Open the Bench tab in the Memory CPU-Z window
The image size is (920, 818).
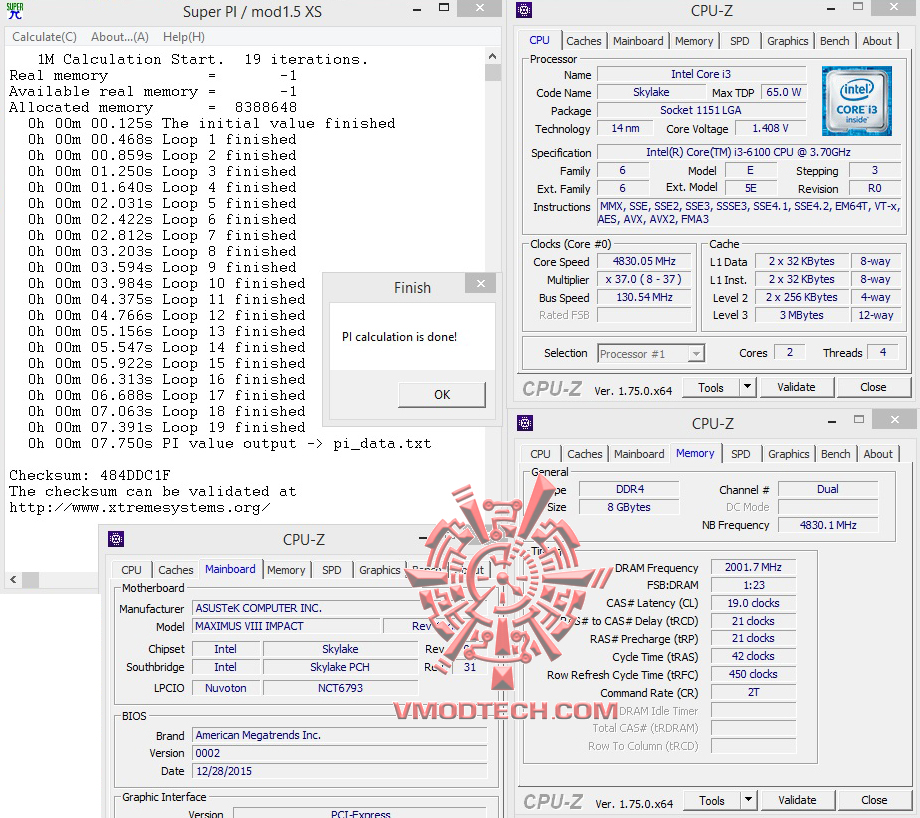pyautogui.click(x=835, y=454)
